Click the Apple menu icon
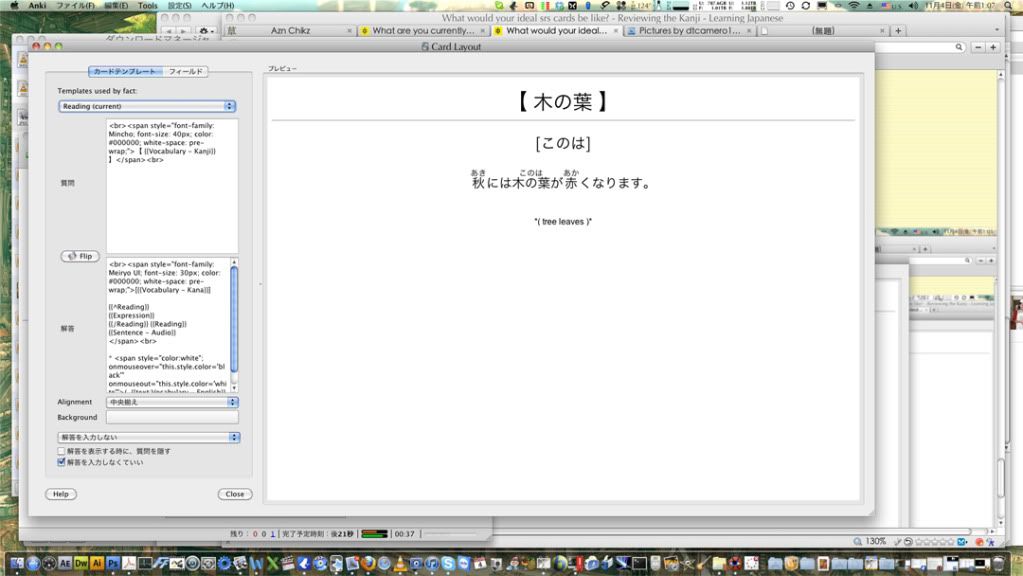Screen dimensions: 1023x576 point(13,6)
